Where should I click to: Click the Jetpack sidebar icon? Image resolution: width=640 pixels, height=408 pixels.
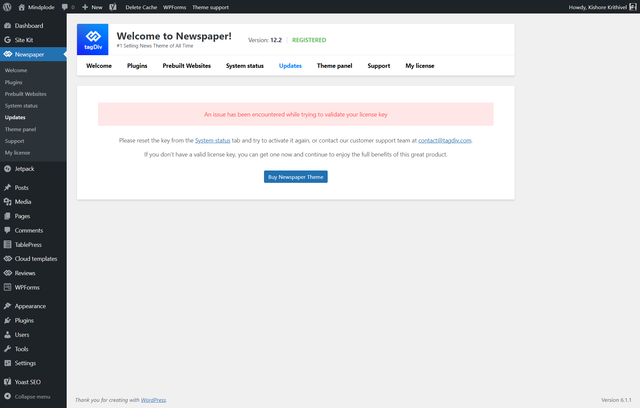7,169
